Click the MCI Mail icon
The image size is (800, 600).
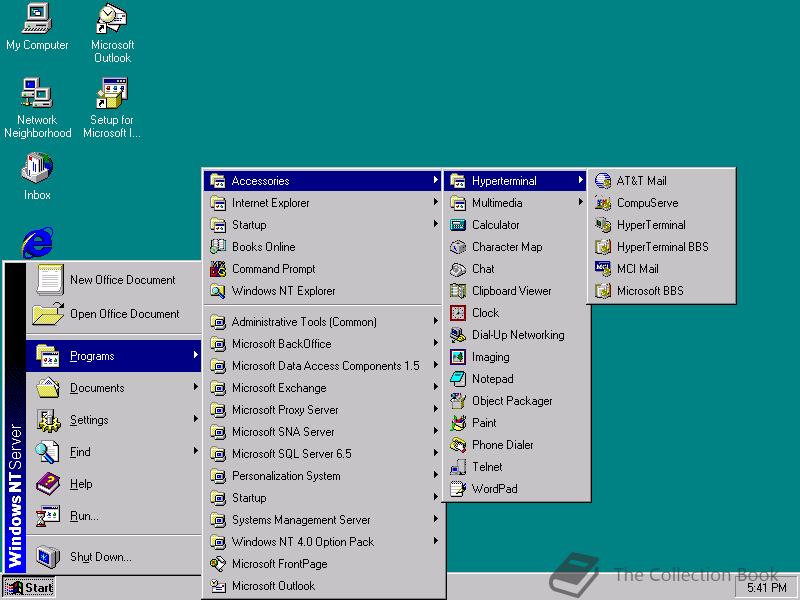click(603, 268)
